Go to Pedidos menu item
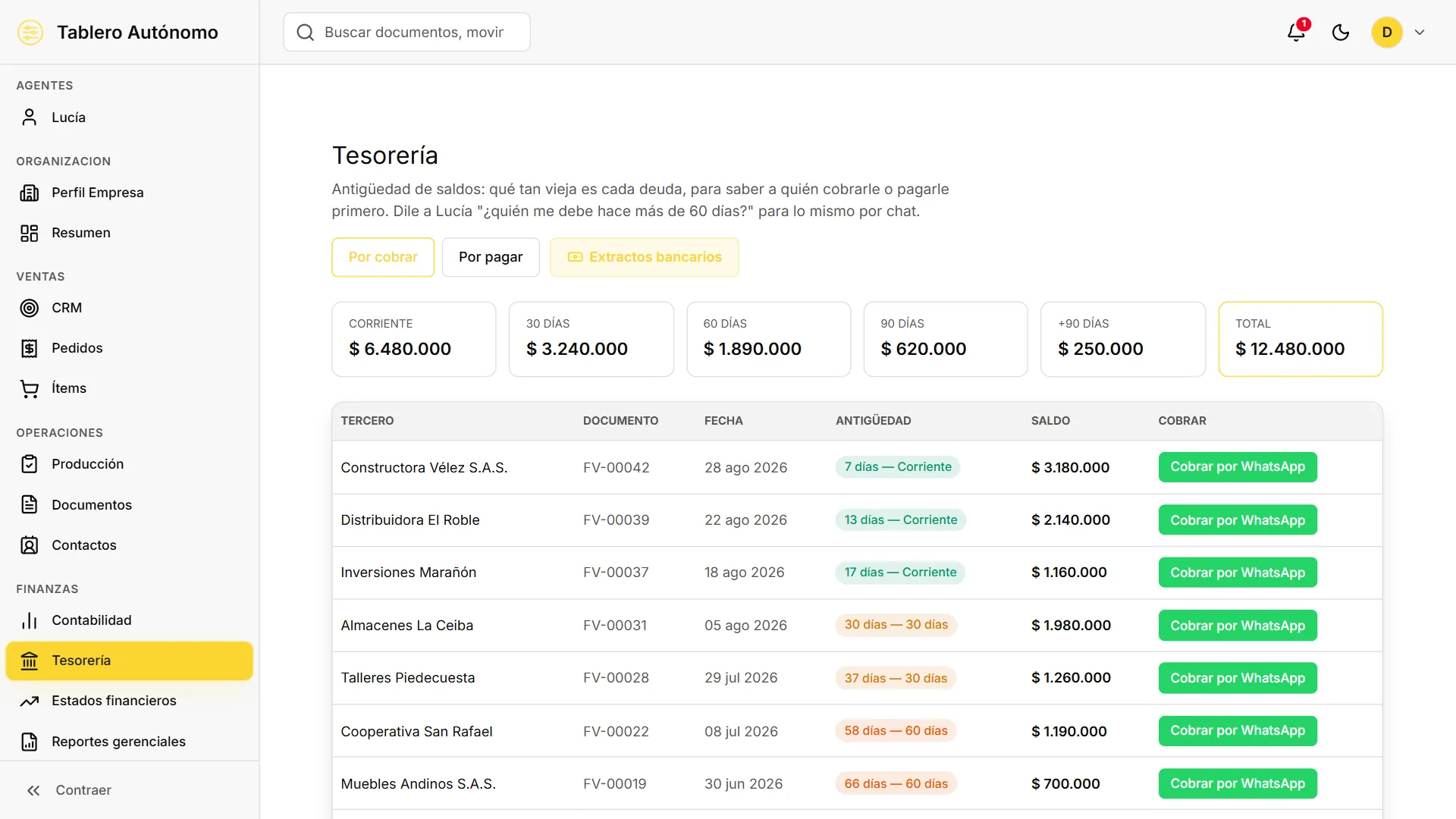The width and height of the screenshot is (1456, 819). tap(129, 348)
